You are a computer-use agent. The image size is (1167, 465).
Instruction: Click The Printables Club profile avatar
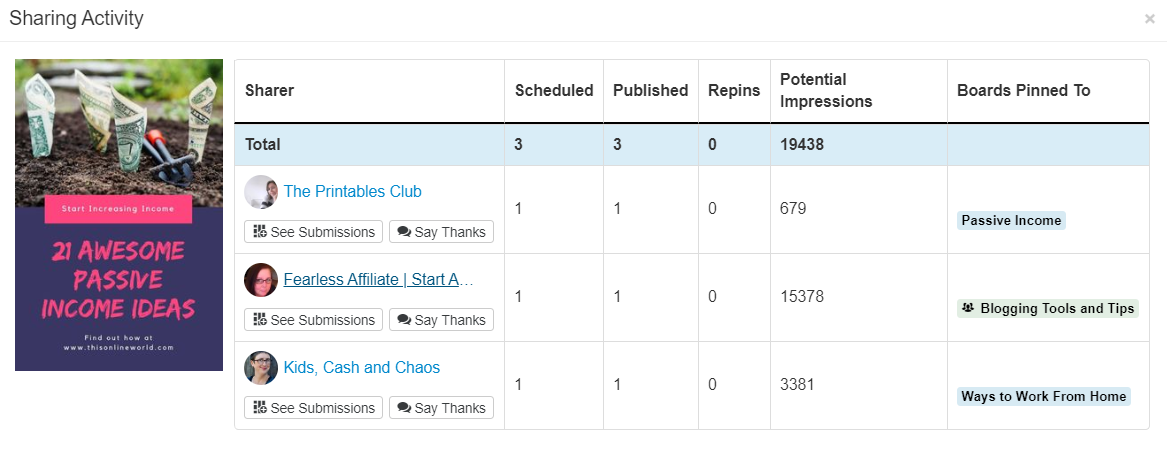261,192
